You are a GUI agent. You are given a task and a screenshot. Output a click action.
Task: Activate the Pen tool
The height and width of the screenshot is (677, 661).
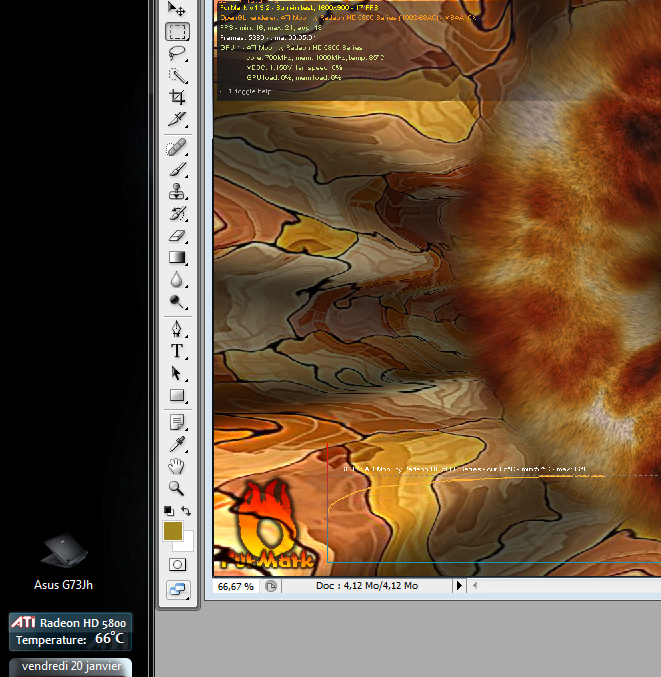[x=178, y=329]
